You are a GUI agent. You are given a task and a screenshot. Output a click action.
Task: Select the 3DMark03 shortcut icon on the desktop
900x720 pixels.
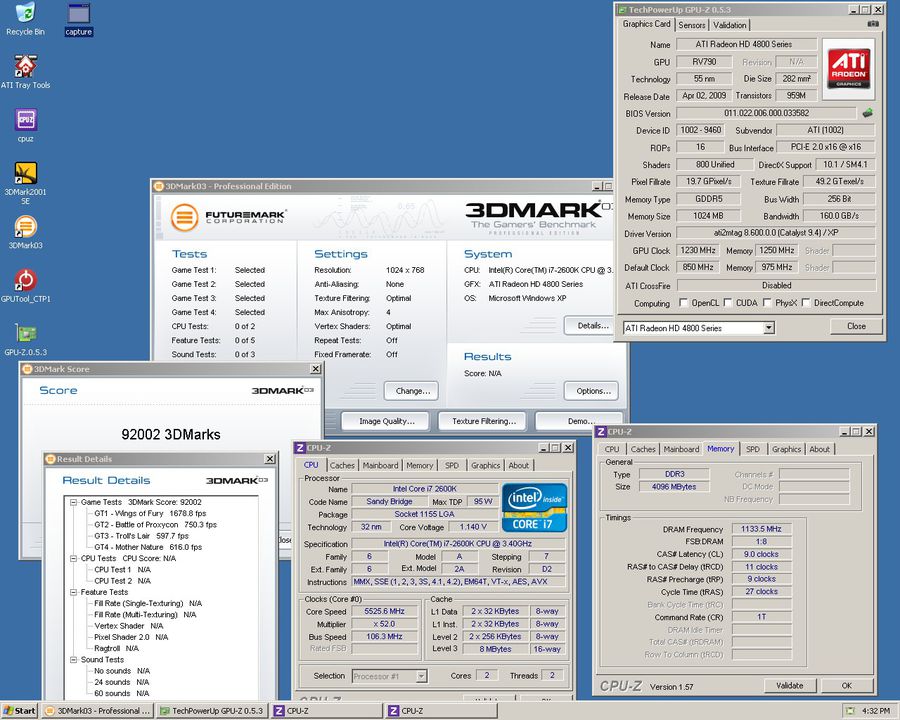tap(25, 233)
